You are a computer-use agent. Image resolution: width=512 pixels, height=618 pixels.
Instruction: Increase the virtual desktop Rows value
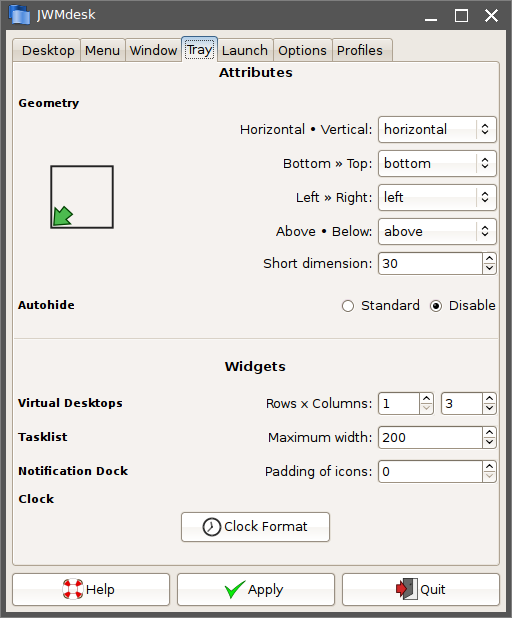426,398
